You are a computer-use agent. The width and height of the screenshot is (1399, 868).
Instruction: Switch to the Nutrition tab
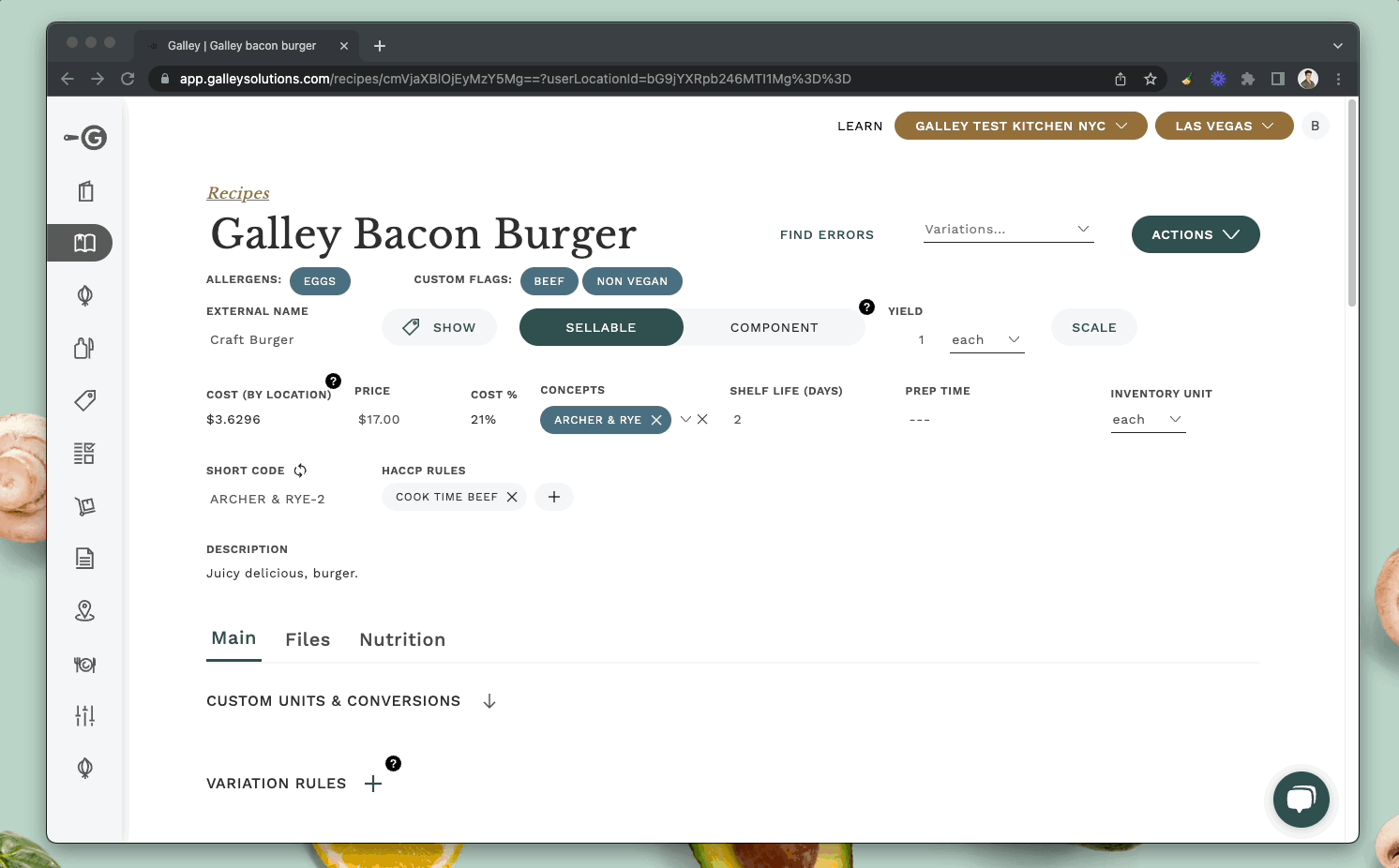point(402,639)
